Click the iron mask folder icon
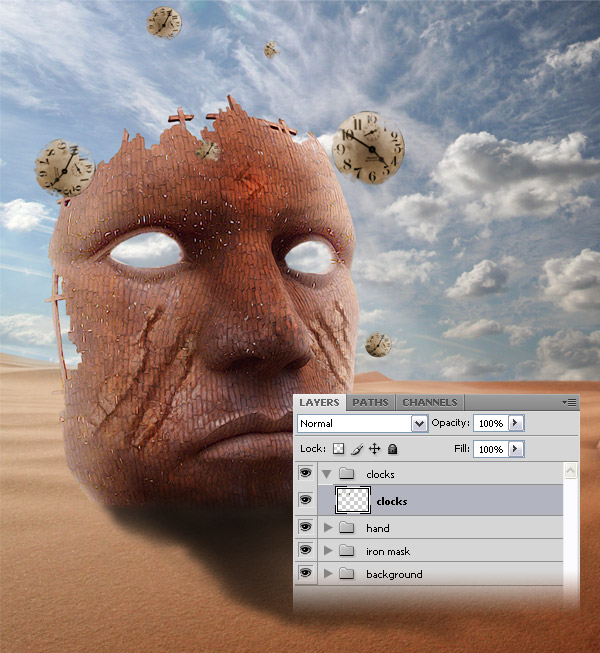Viewport: 600px width, 653px height. pyautogui.click(x=346, y=551)
